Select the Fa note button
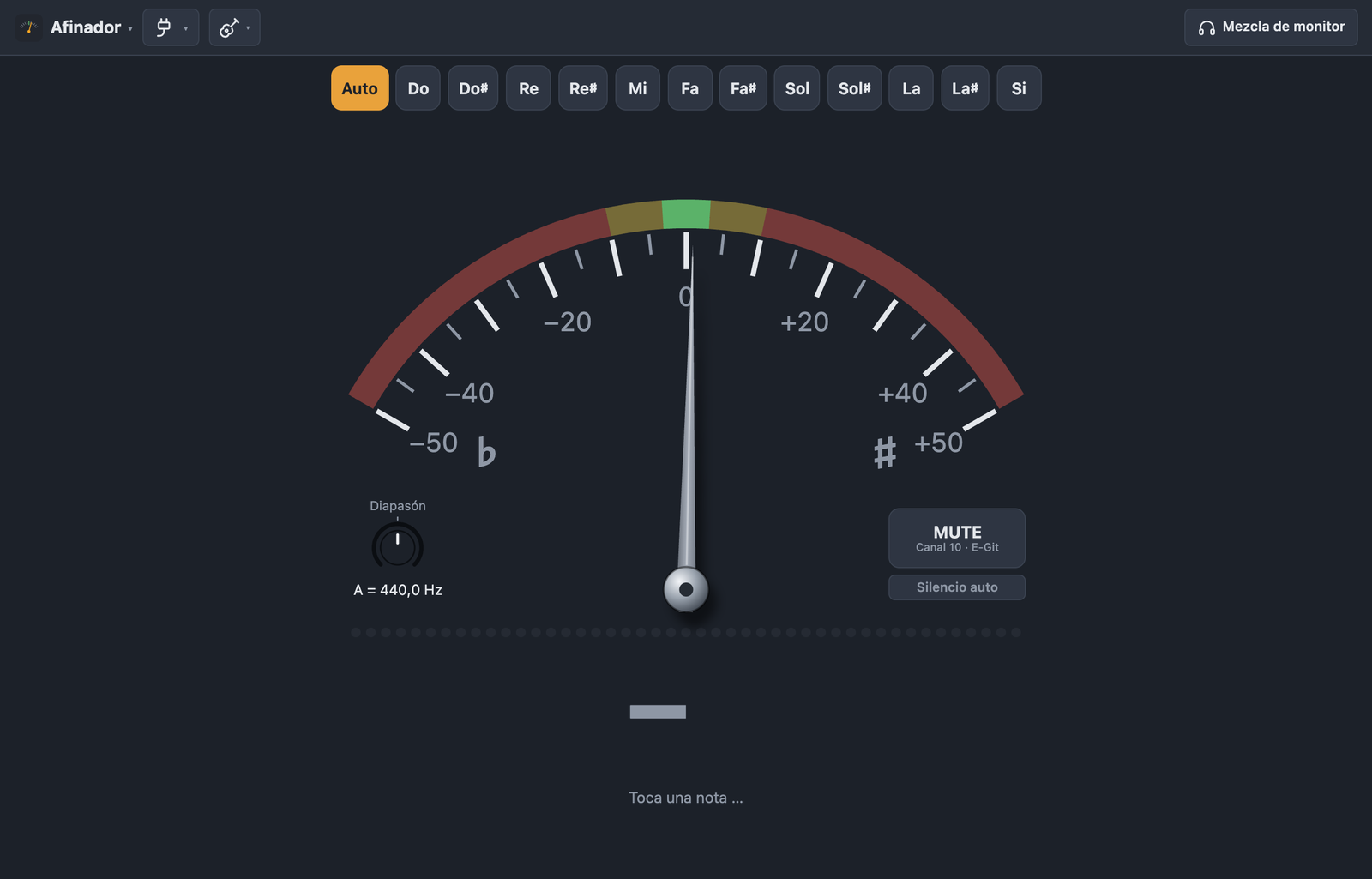The width and height of the screenshot is (1372, 879). click(690, 88)
